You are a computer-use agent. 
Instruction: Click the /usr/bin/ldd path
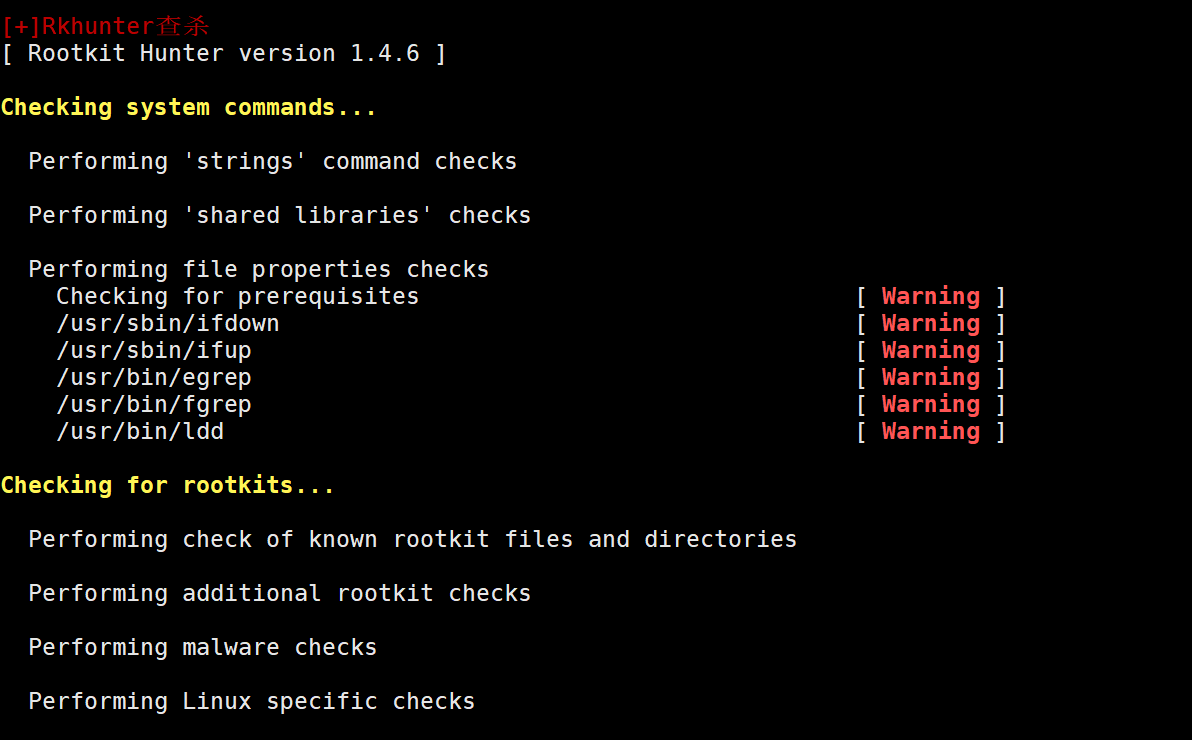140,431
